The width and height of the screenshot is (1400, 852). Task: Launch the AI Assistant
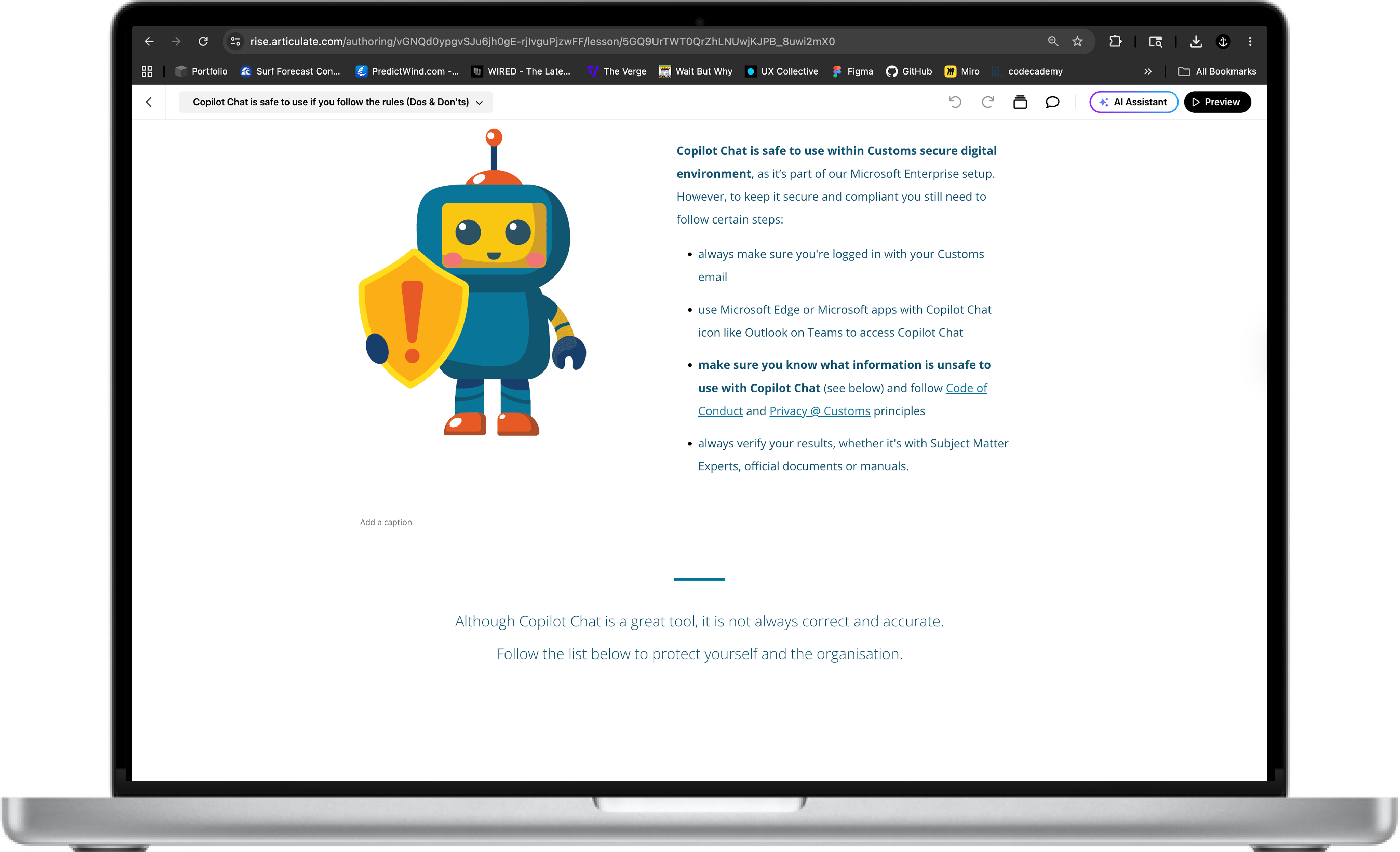coord(1133,102)
